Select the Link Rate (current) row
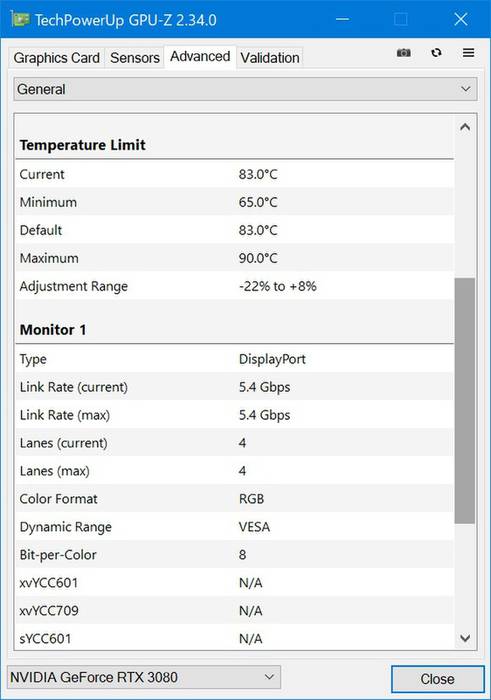 (235, 387)
